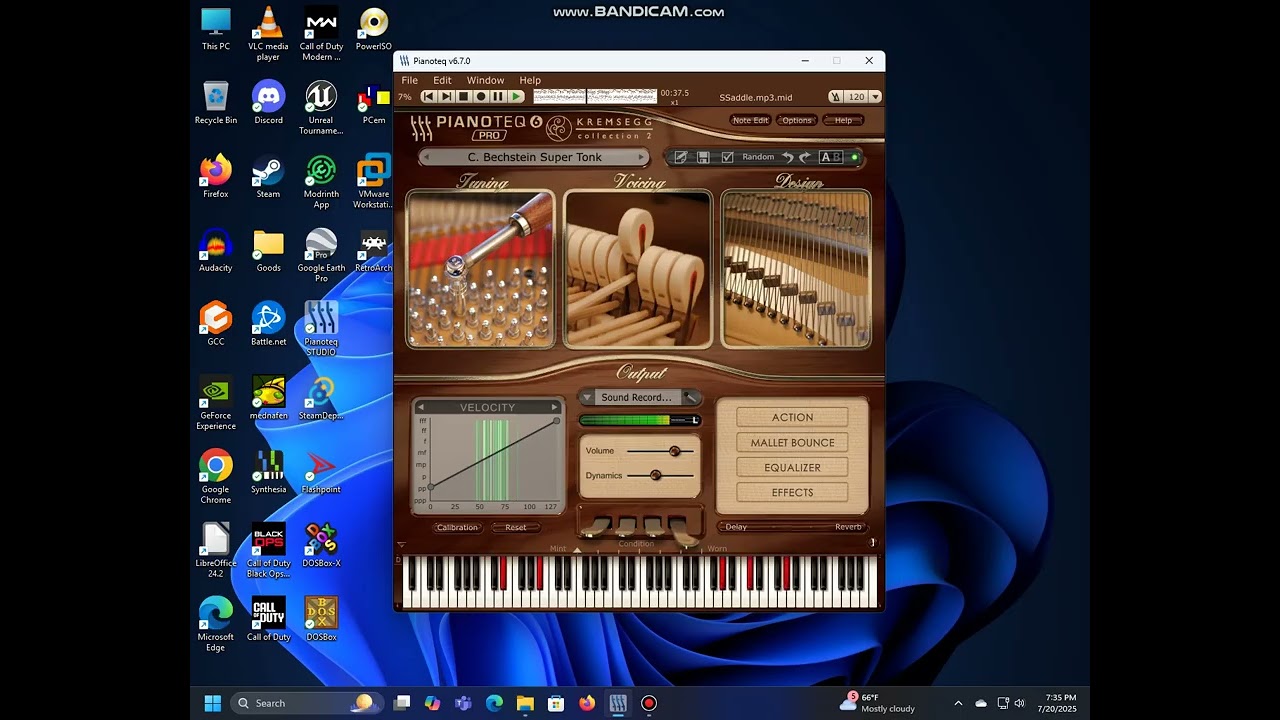Stop the MIDI playback

463,97
